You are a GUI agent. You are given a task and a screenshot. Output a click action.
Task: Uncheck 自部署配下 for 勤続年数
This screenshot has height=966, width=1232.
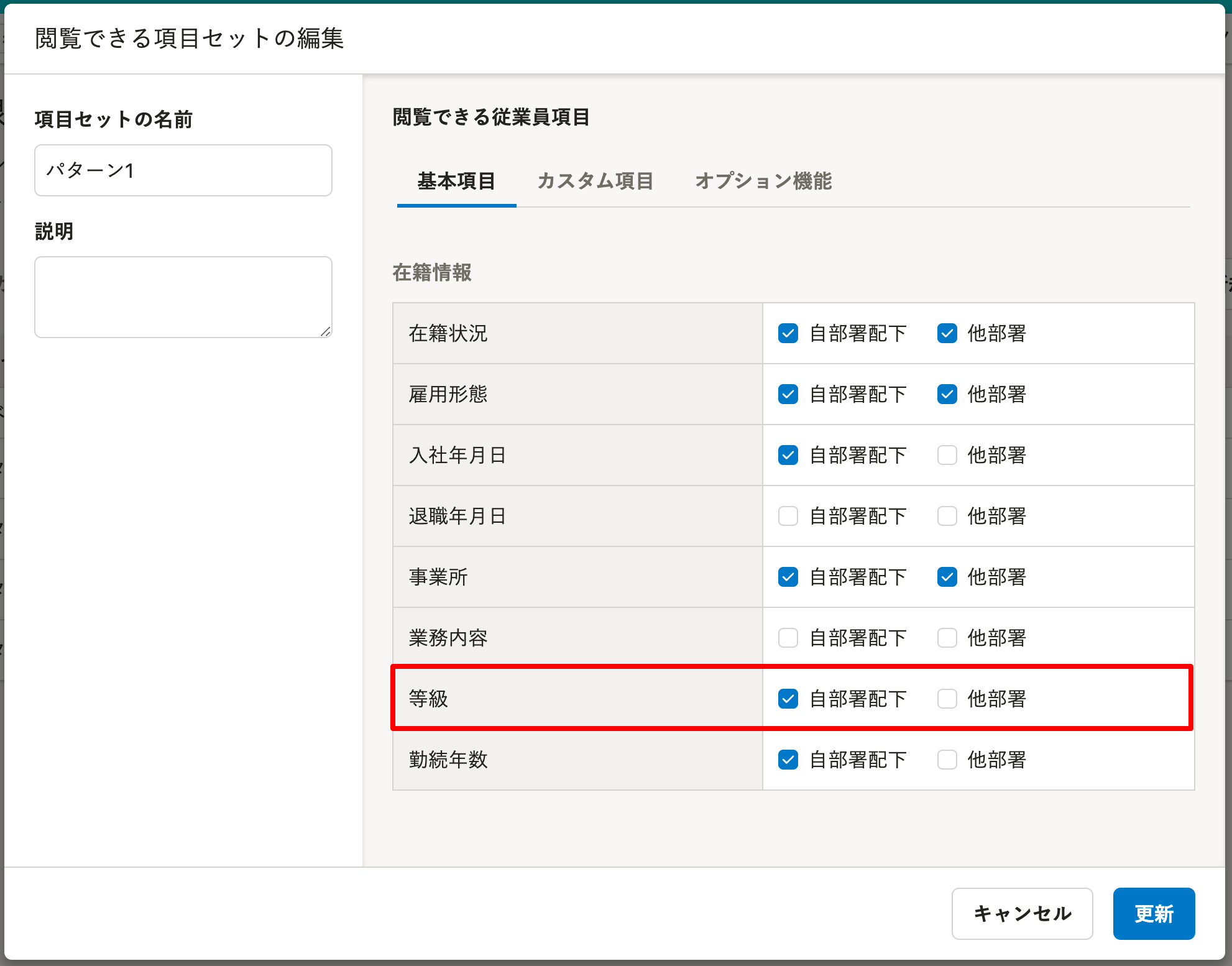pyautogui.click(x=788, y=760)
